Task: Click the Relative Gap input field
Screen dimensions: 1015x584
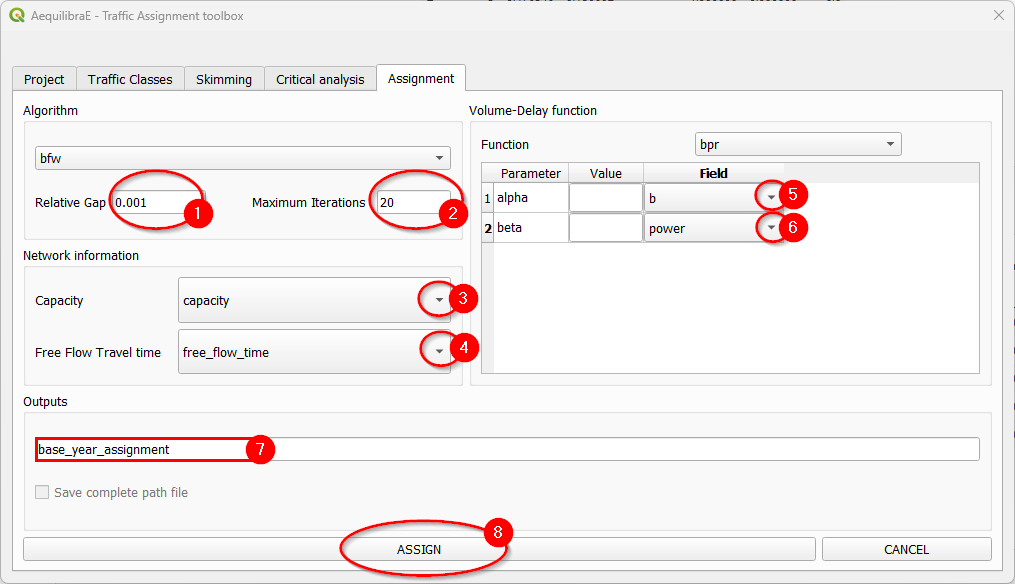Action: tap(155, 202)
